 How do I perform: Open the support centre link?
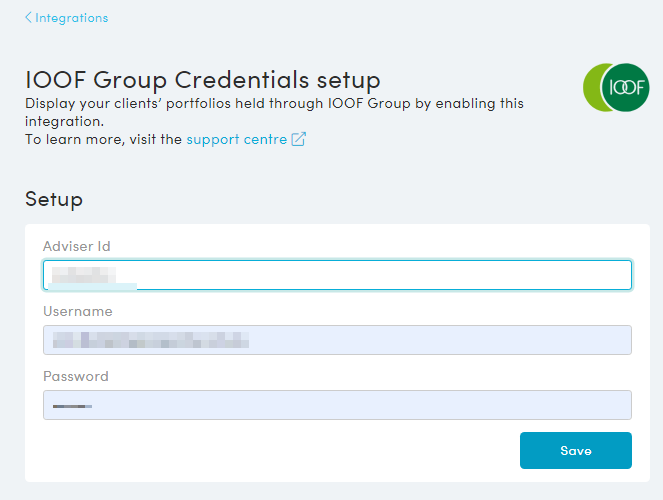coord(237,139)
